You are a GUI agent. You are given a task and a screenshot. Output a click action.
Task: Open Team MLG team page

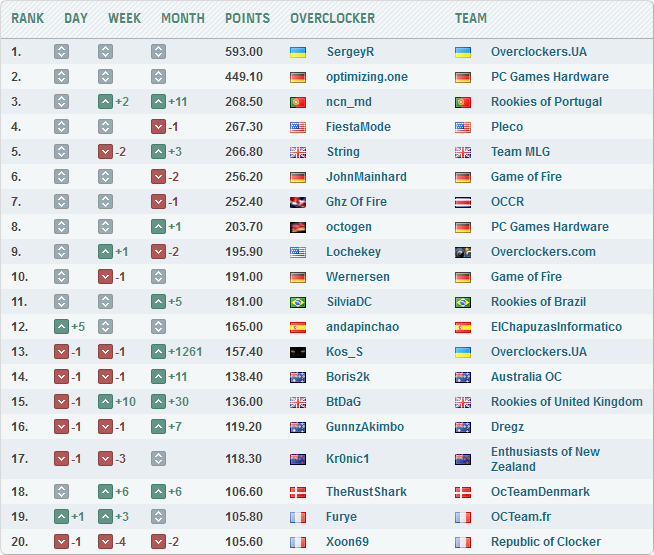point(521,152)
